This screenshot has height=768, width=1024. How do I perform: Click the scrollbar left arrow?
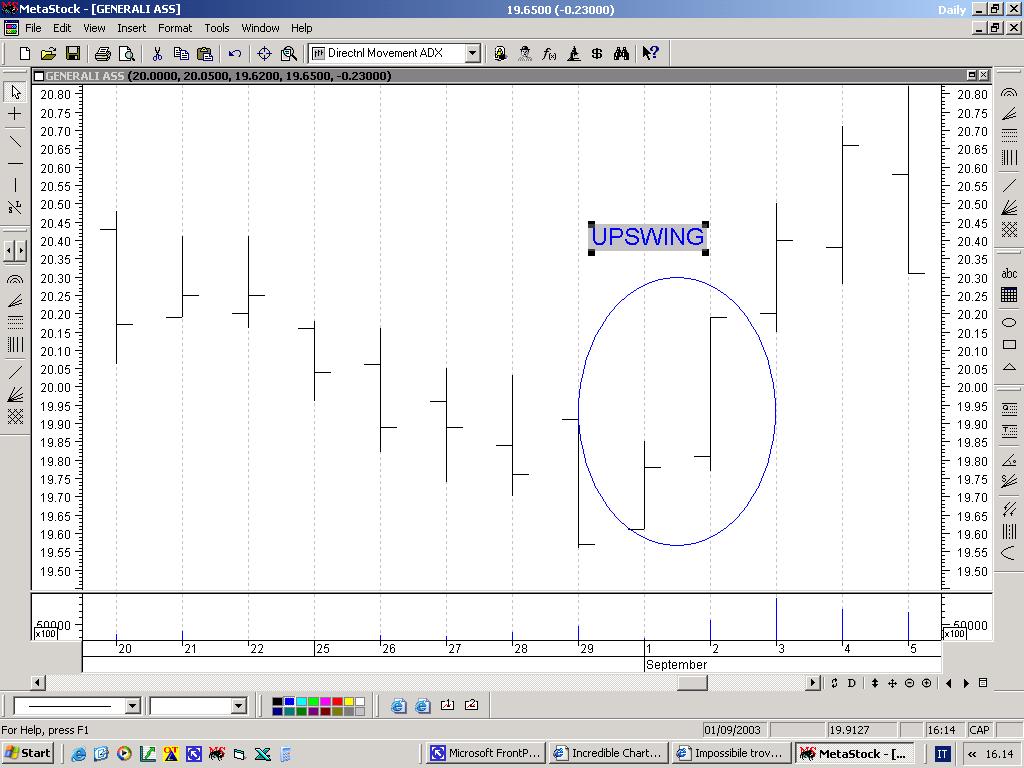37,683
